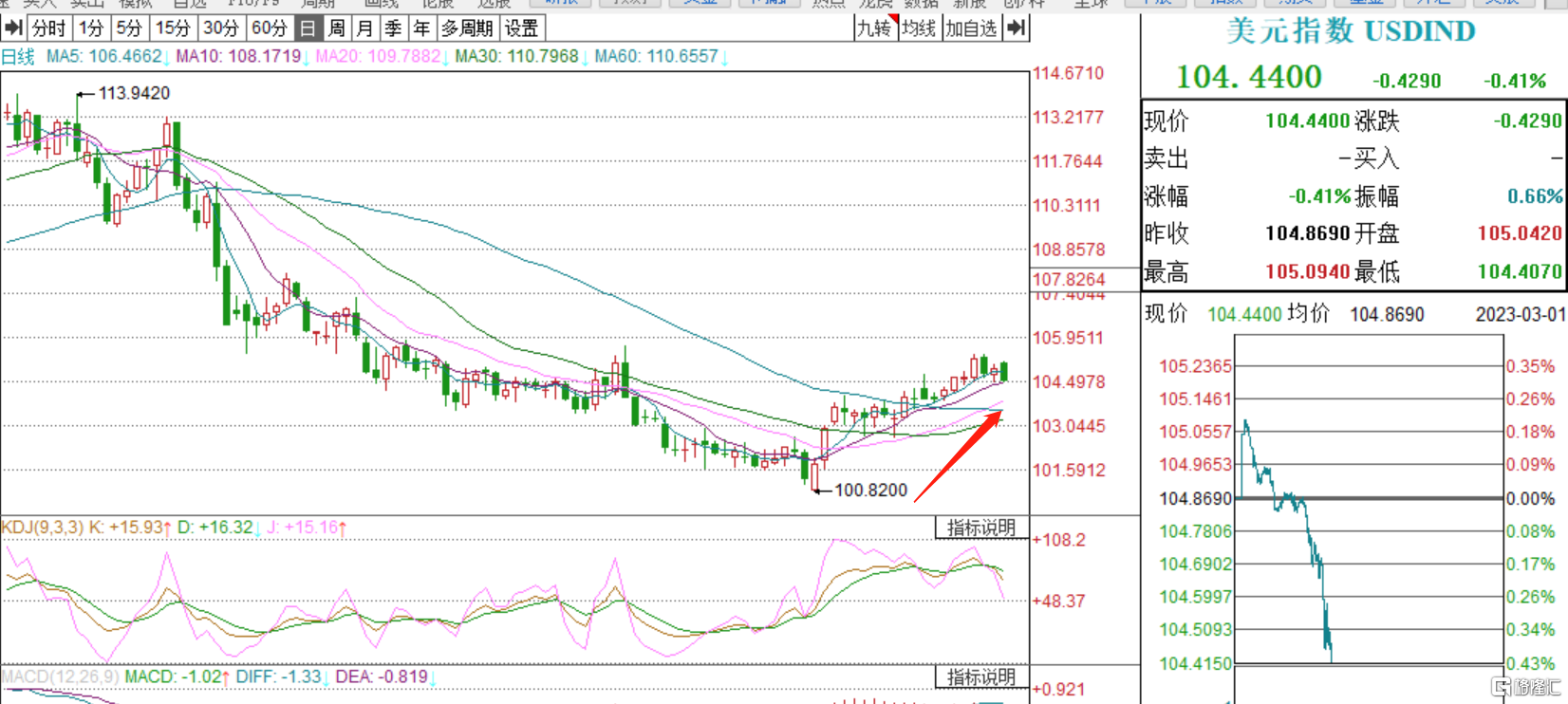Click the 涨跌 -0.4290 value

point(1527,121)
